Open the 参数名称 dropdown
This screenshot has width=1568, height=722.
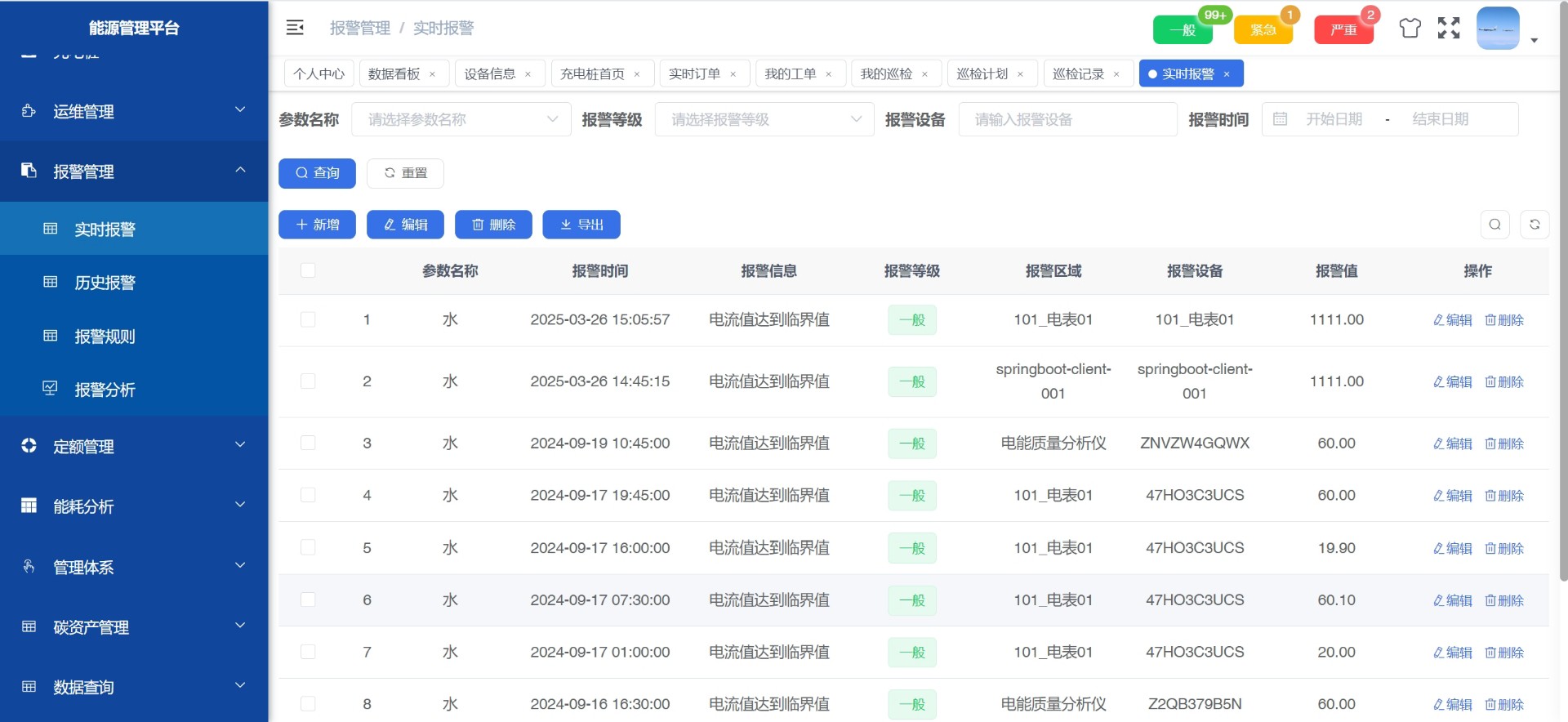[461, 119]
